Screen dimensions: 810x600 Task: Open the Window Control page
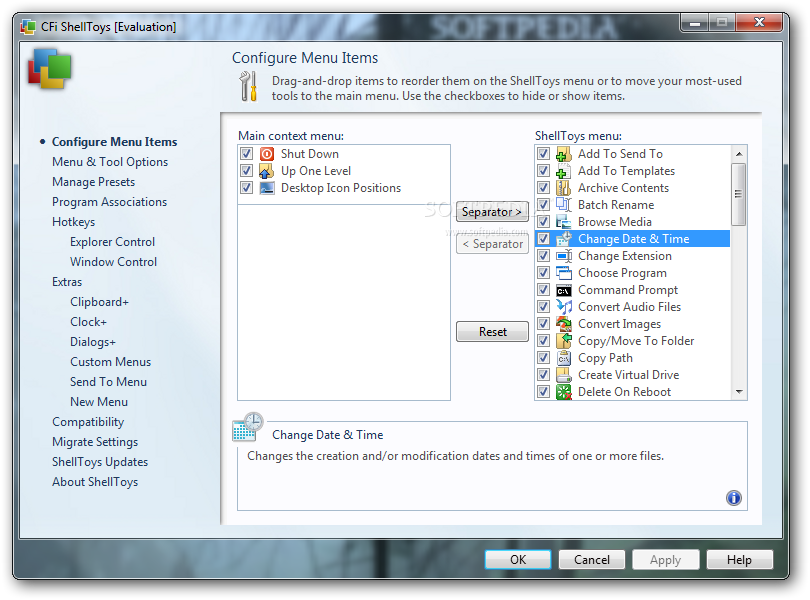114,262
